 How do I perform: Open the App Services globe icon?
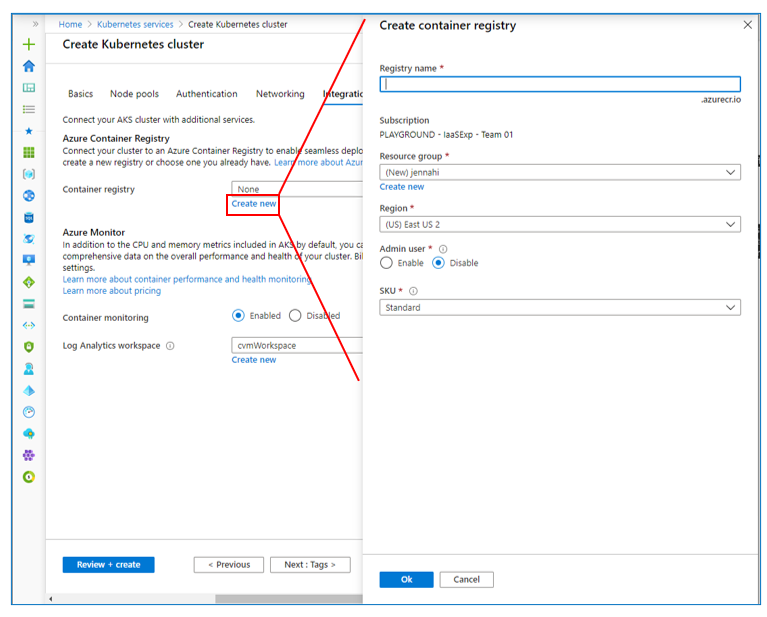[29, 196]
